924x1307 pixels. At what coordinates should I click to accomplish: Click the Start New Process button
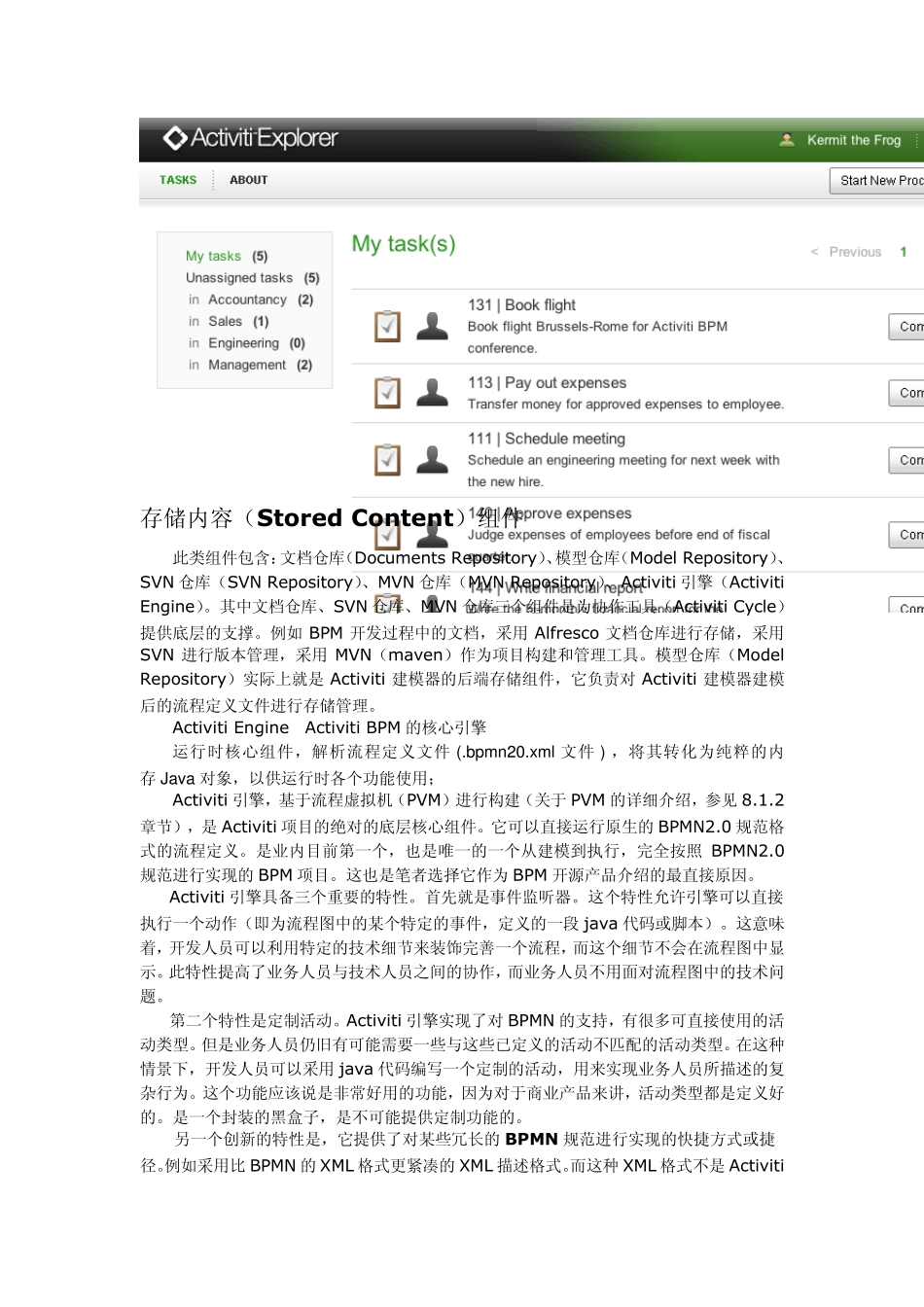(876, 180)
